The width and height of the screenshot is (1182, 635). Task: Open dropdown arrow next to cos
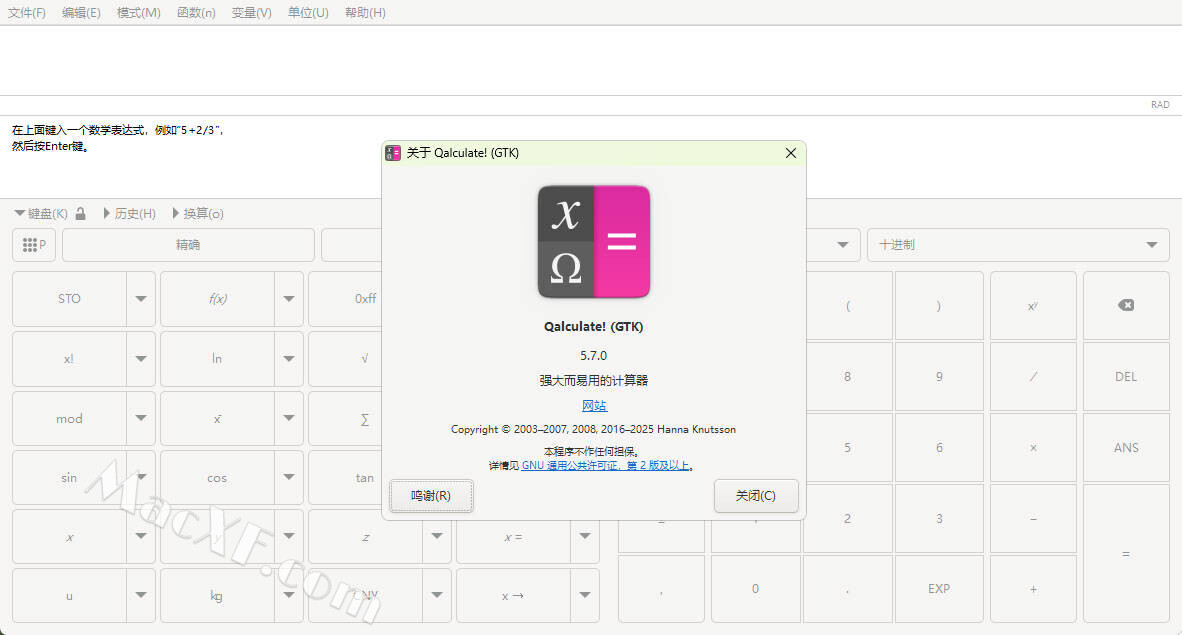(289, 477)
